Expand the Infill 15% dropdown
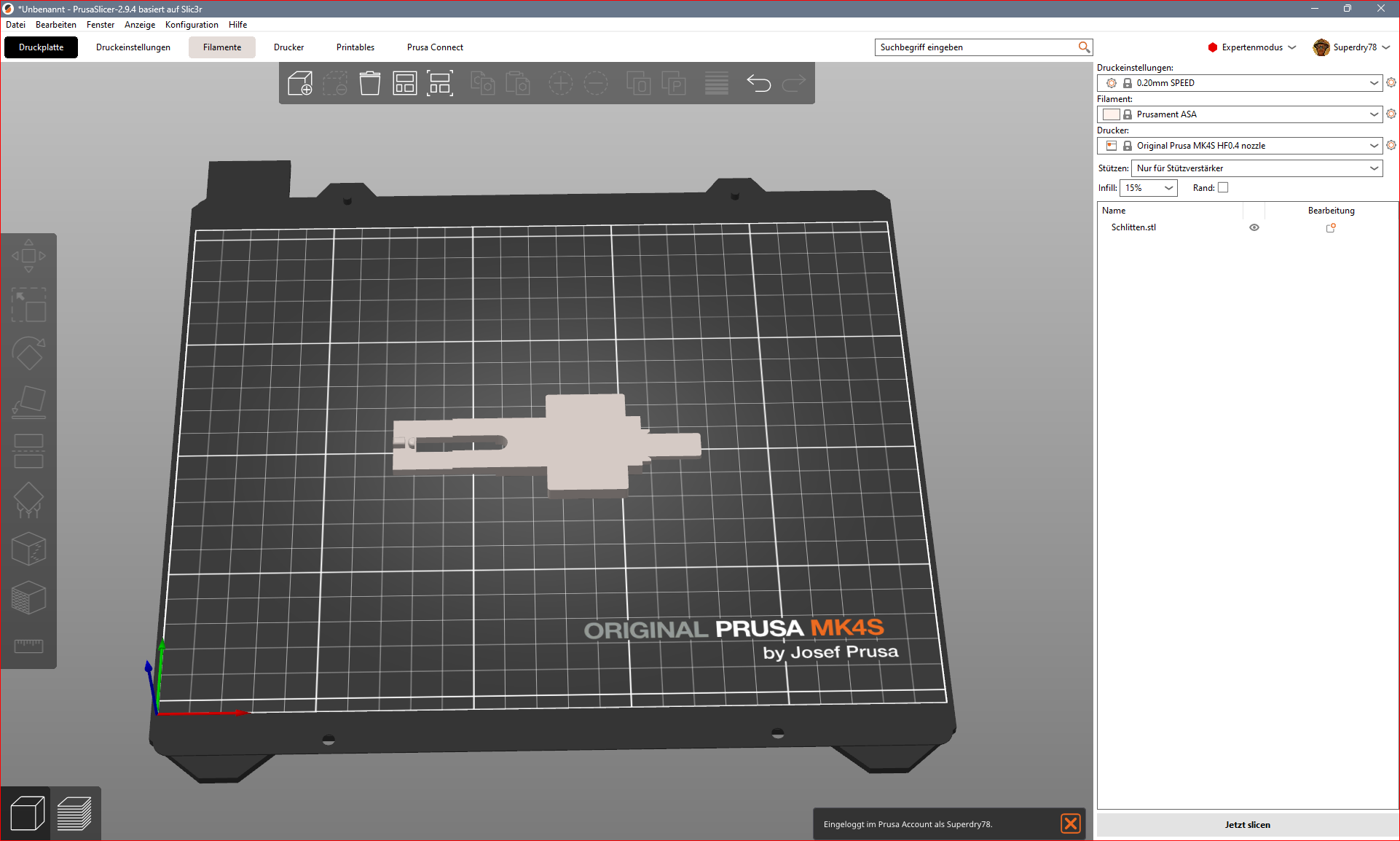The width and height of the screenshot is (1400, 841). [1149, 188]
